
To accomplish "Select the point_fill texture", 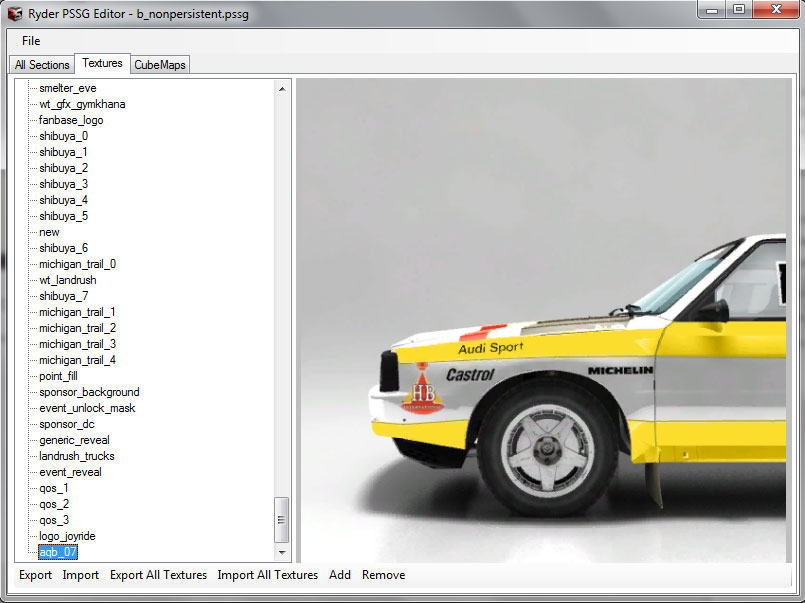I will tap(58, 376).
